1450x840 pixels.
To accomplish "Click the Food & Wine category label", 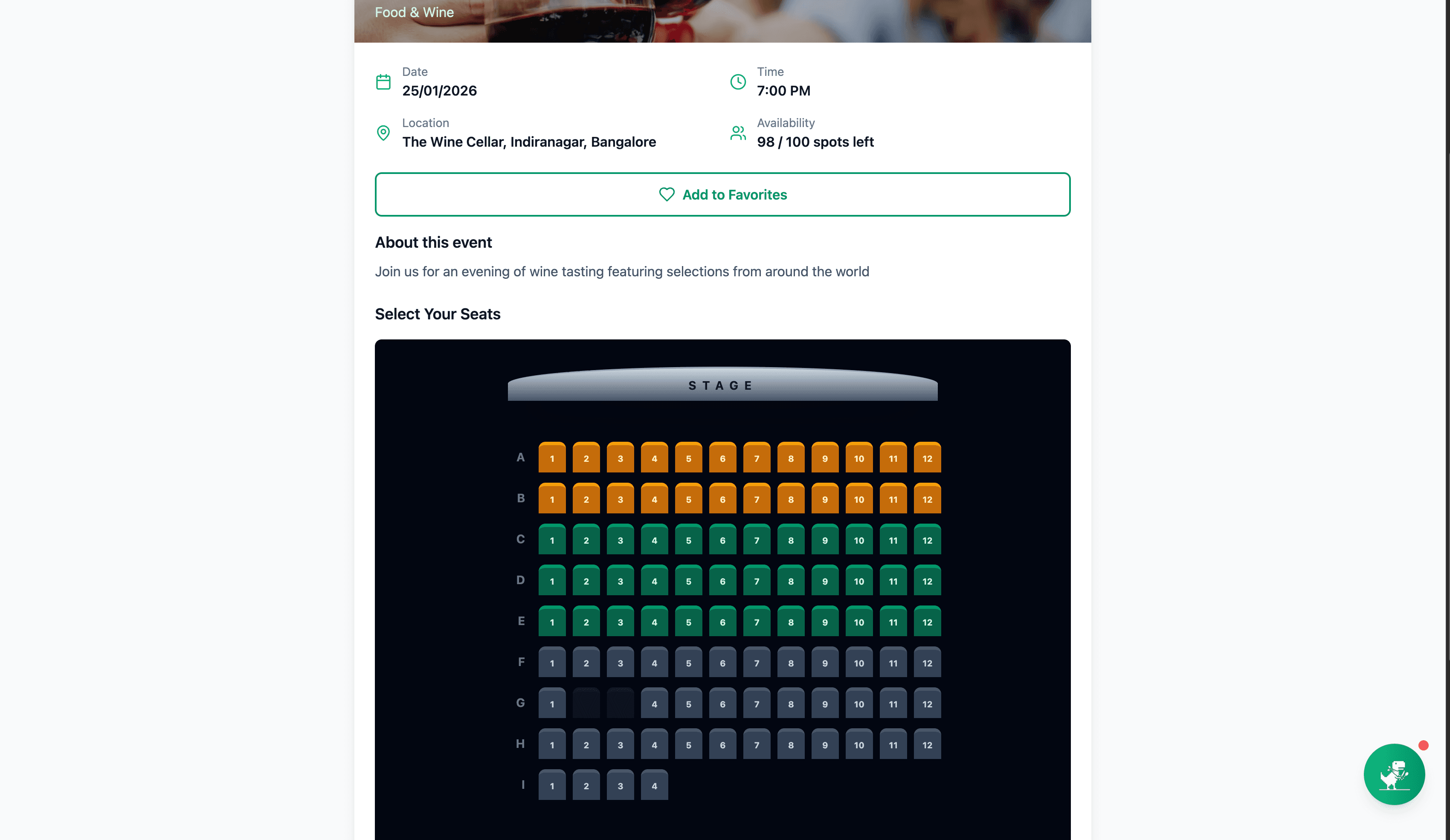I will [x=414, y=12].
